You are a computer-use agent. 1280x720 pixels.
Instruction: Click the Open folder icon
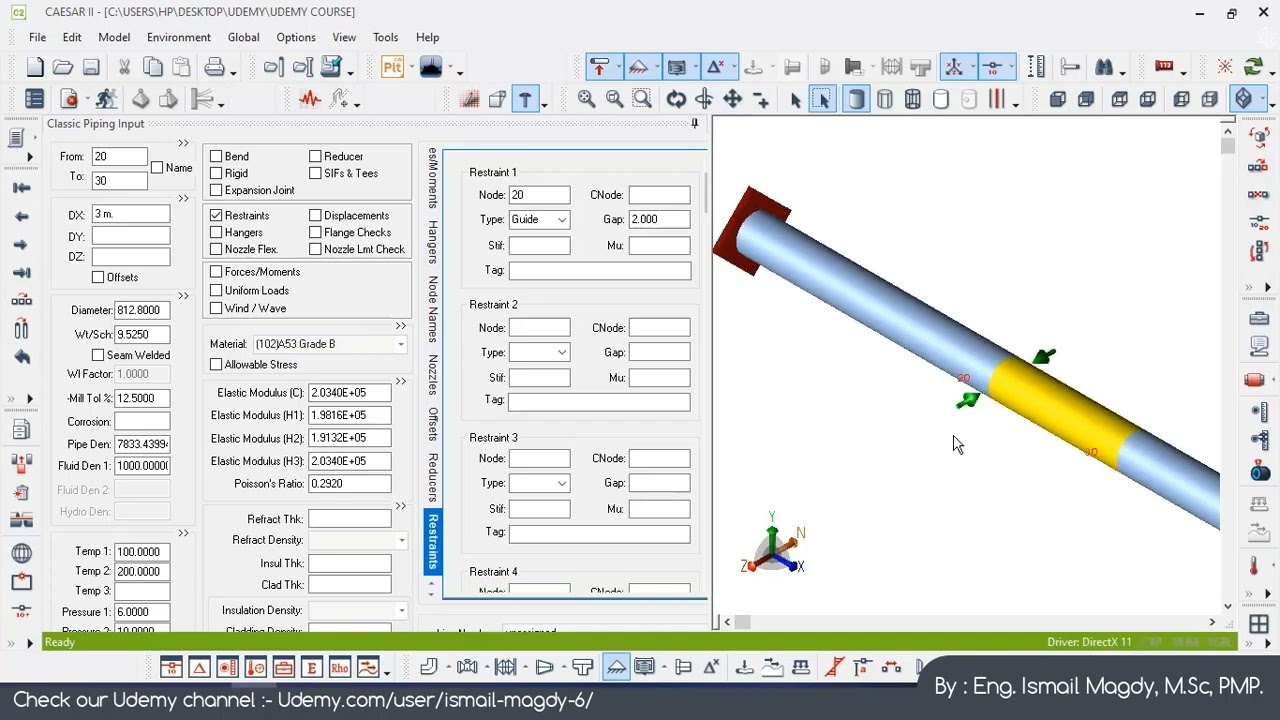click(63, 67)
